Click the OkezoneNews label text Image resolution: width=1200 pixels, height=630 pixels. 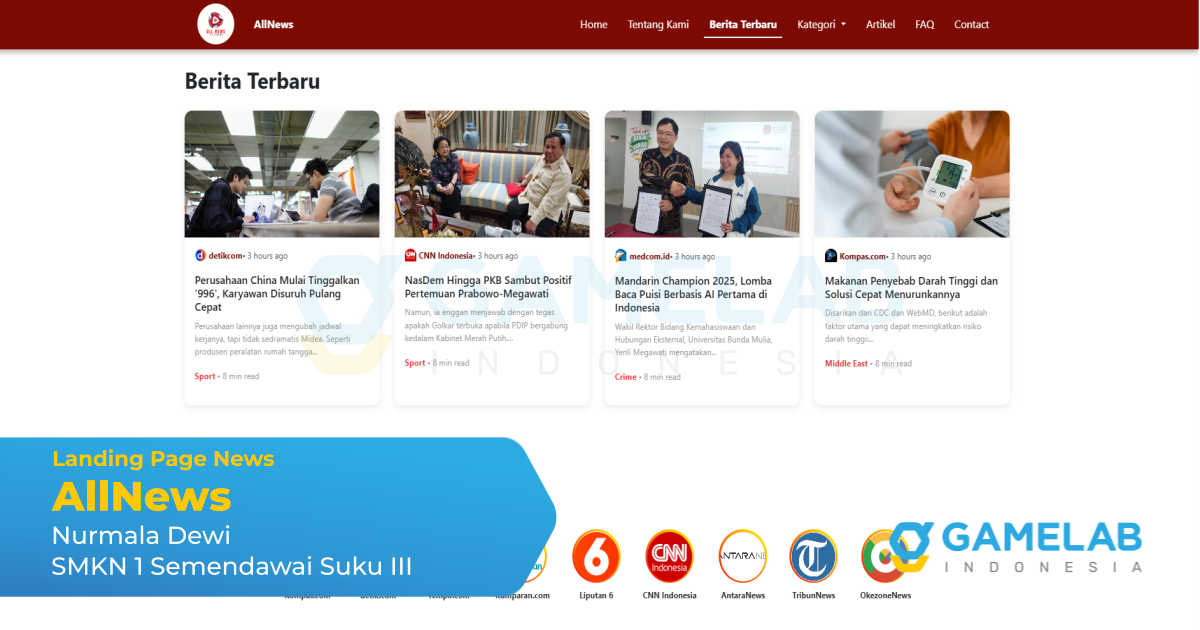point(885,596)
